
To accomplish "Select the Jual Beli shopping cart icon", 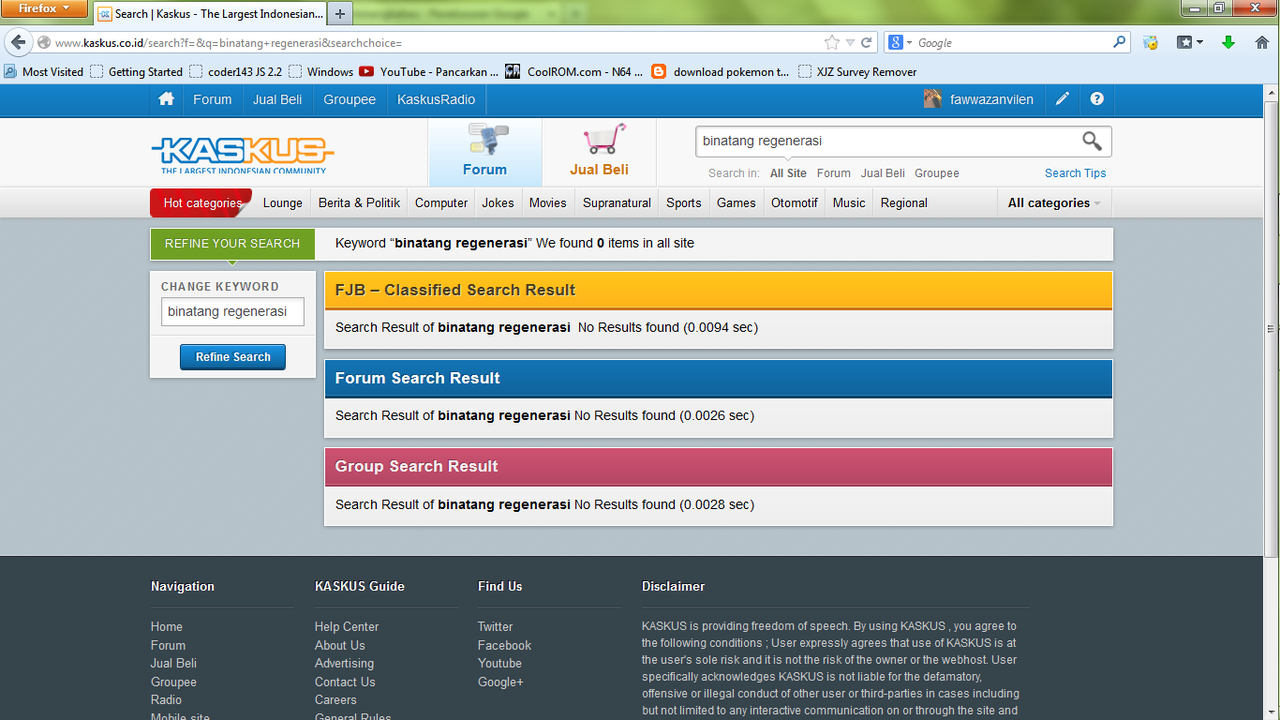I will coord(604,139).
